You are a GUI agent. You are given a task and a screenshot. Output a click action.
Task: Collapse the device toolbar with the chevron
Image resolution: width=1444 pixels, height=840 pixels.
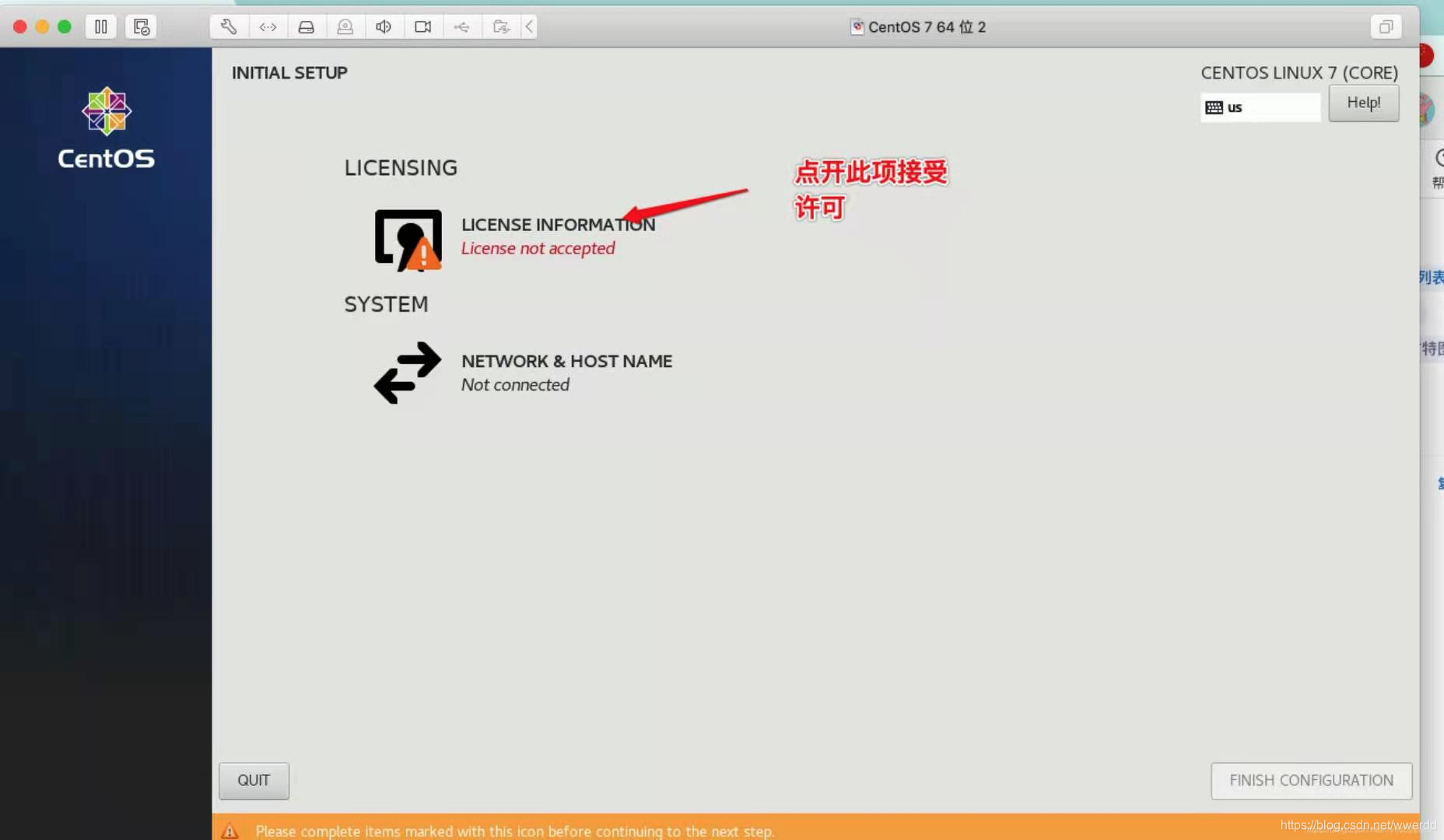click(x=529, y=27)
